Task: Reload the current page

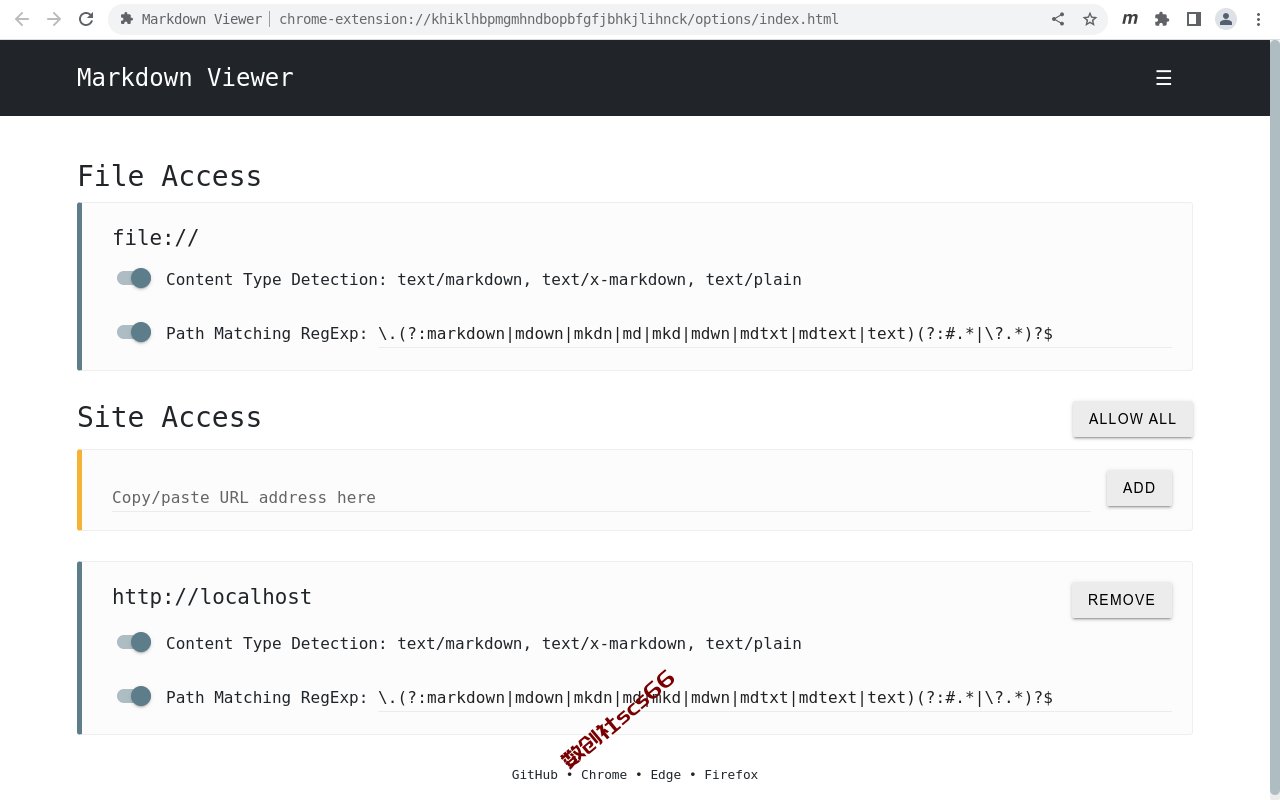Action: point(86,19)
